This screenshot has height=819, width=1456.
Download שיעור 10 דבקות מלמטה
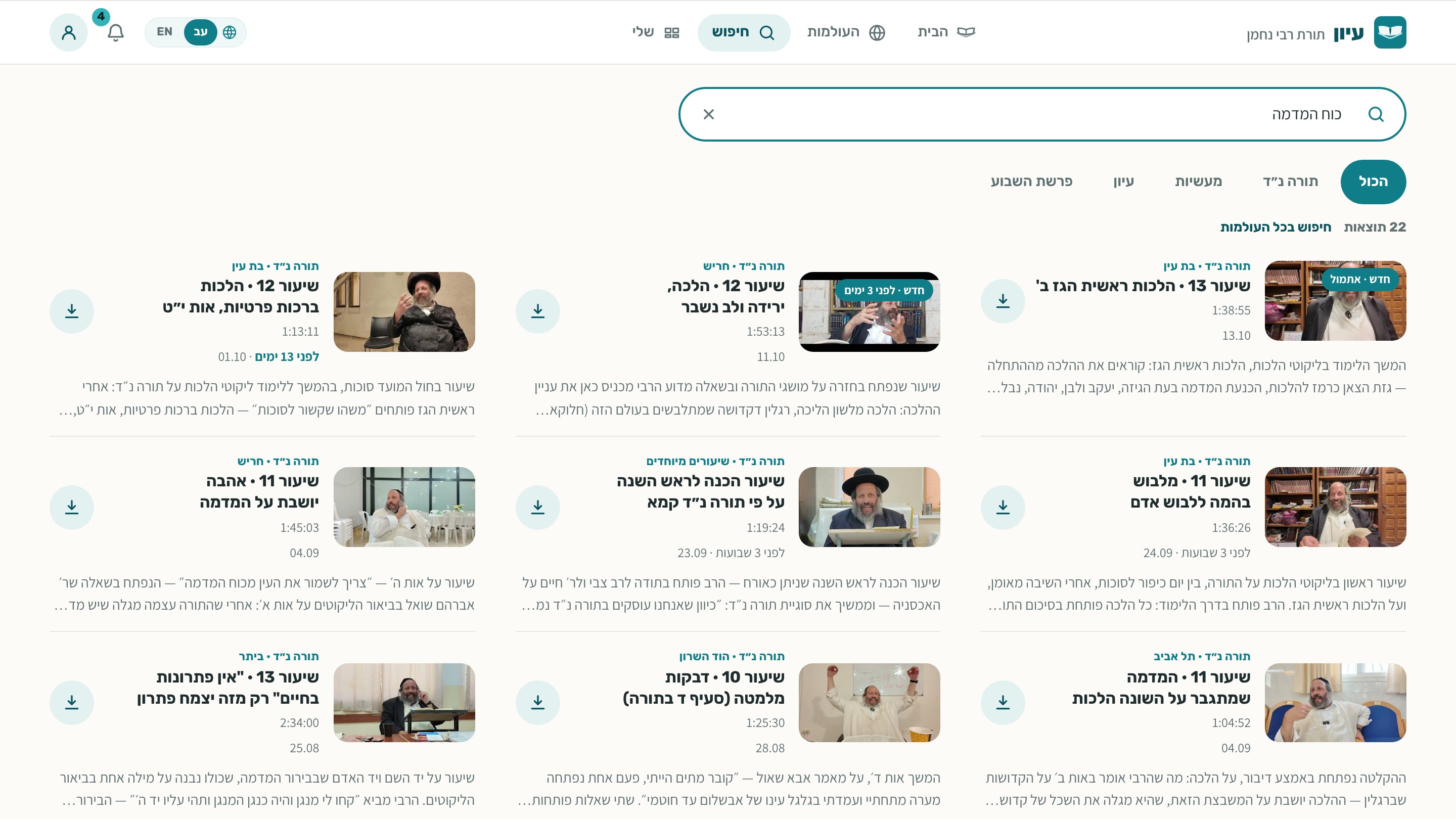(x=537, y=702)
